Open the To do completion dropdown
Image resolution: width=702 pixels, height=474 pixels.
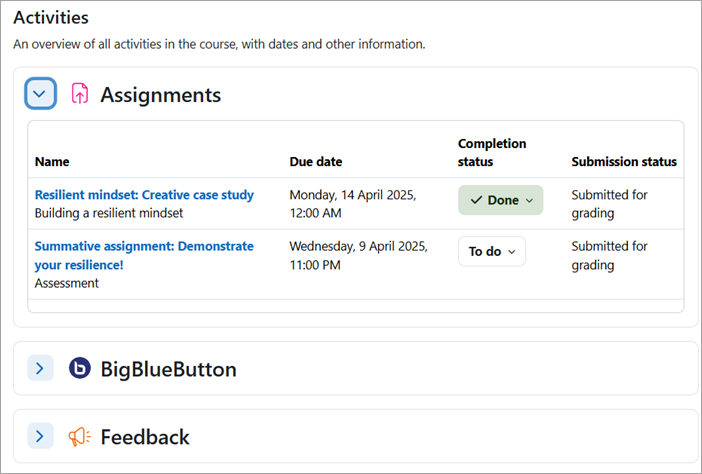point(491,252)
